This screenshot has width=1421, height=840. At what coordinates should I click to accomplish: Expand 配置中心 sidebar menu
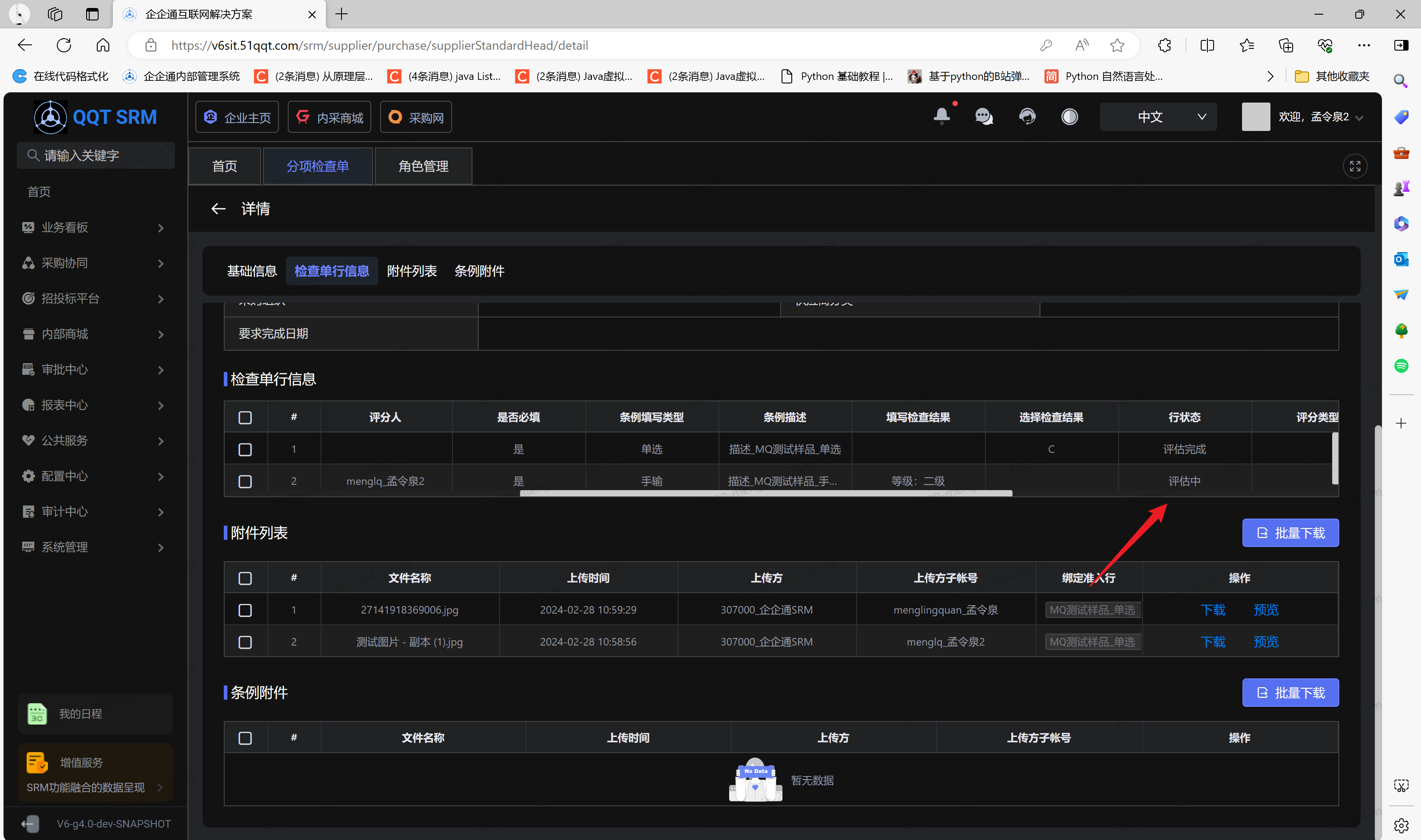click(95, 476)
